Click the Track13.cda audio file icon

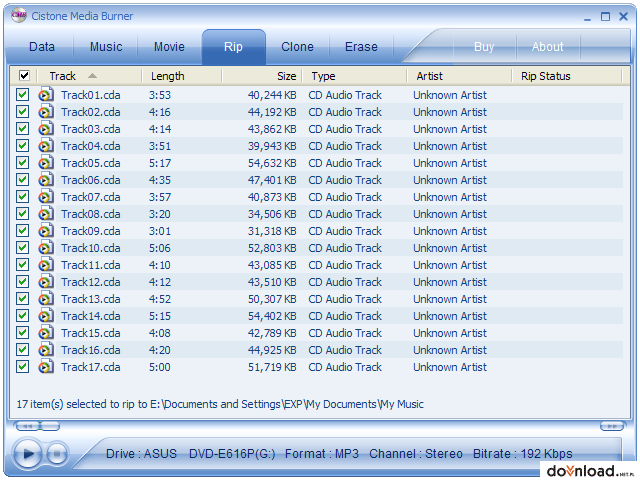coord(46,299)
